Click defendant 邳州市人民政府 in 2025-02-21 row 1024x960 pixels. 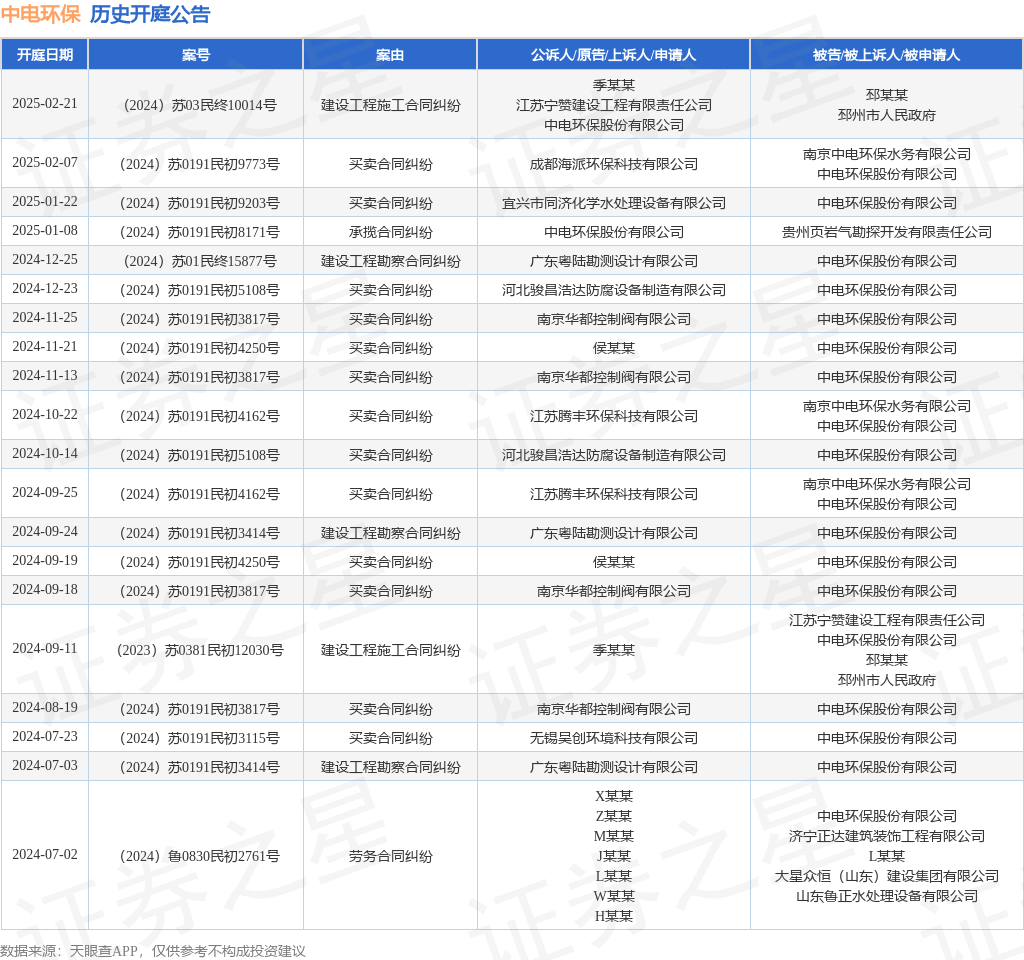(x=886, y=115)
